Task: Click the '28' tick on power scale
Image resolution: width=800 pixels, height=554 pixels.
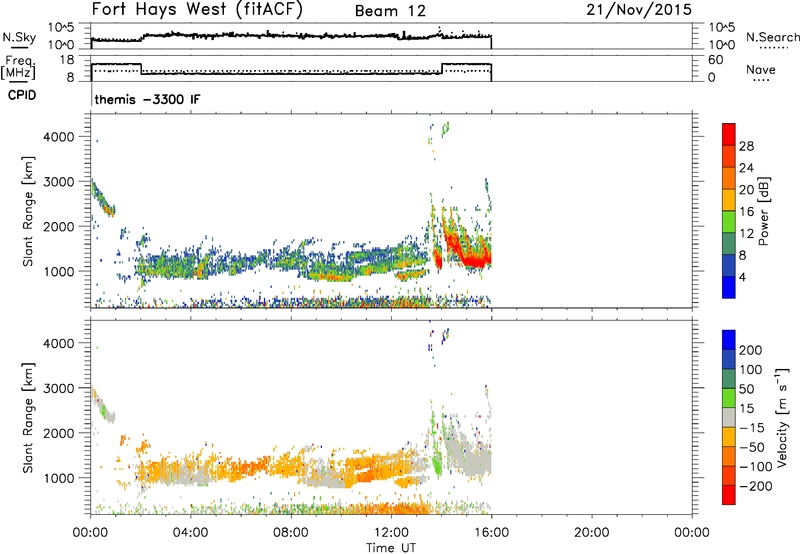Action: pos(746,146)
